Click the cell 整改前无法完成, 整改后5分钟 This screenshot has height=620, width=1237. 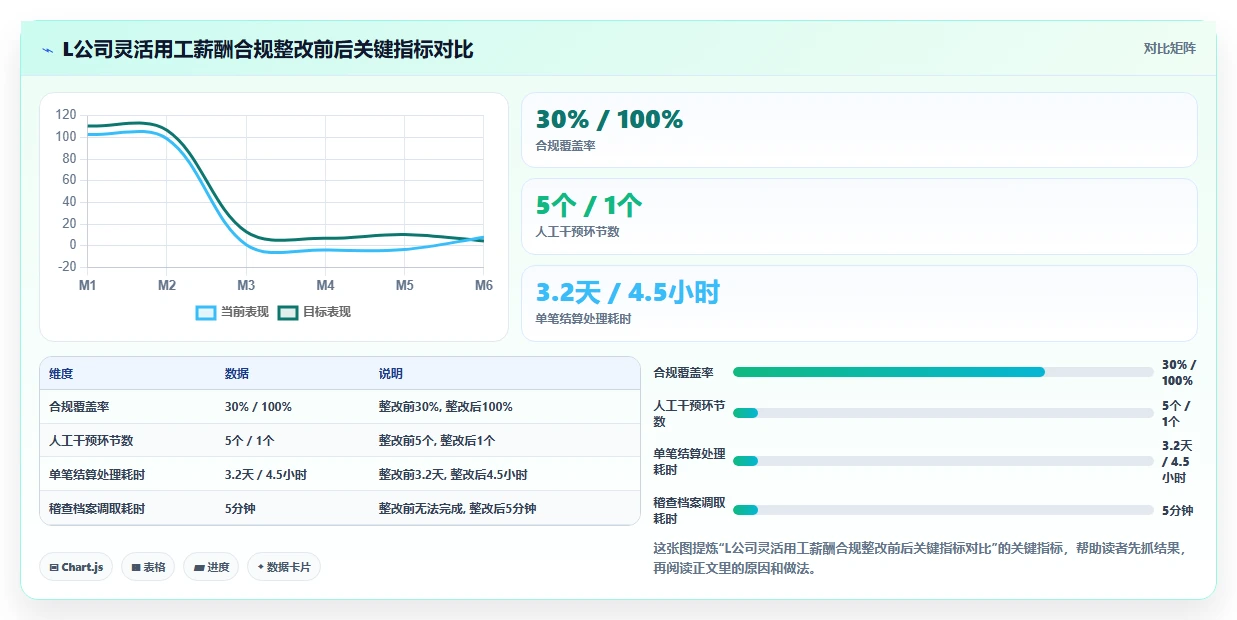pos(457,509)
